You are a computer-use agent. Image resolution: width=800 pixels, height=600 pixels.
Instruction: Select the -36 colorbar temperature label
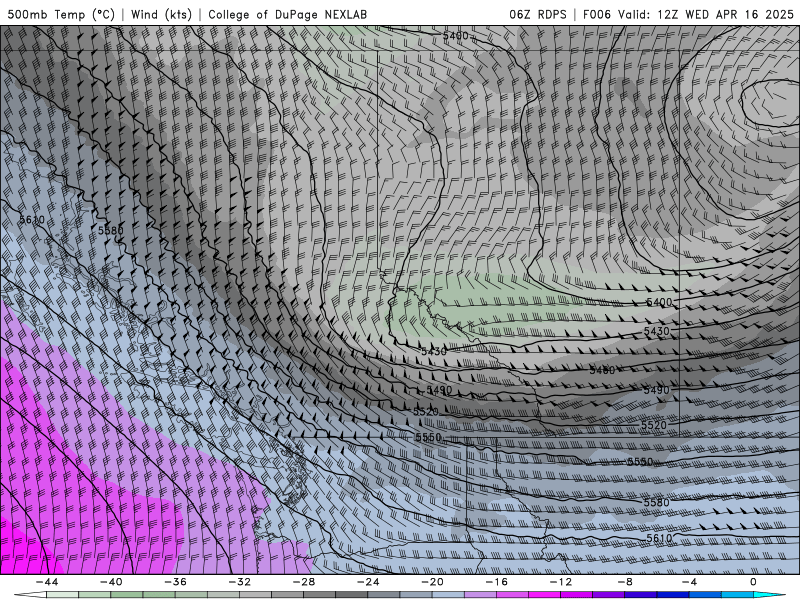pyautogui.click(x=175, y=582)
